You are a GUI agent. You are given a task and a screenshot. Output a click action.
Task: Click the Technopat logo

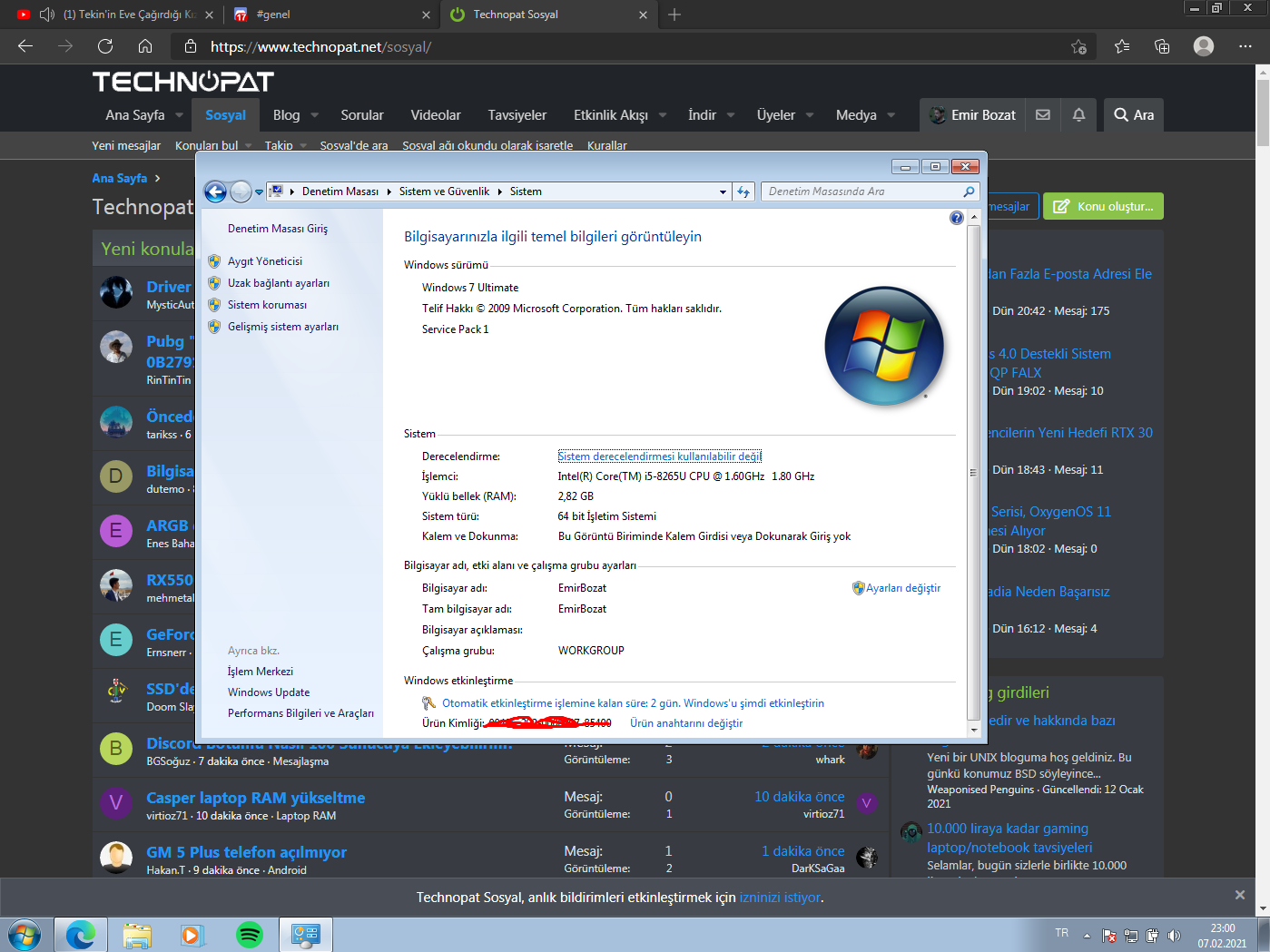pos(183,82)
